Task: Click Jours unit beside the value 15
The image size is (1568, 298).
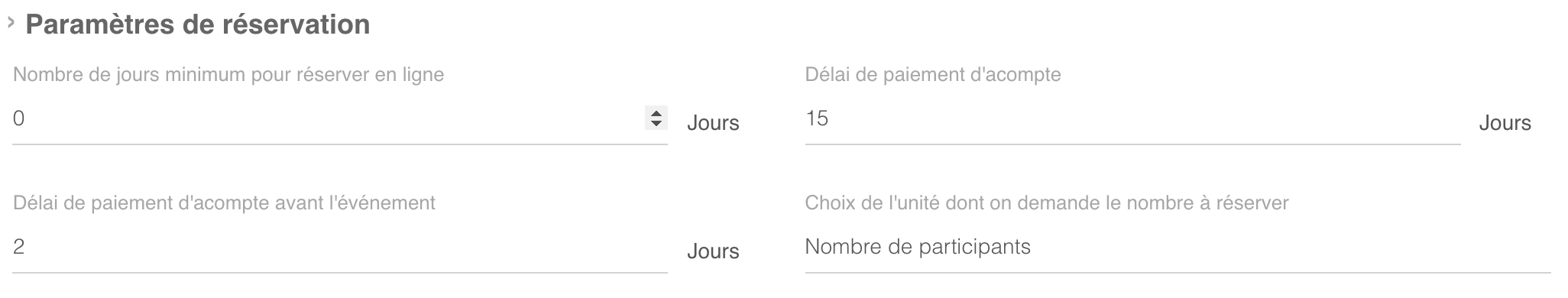Action: coord(1505,123)
